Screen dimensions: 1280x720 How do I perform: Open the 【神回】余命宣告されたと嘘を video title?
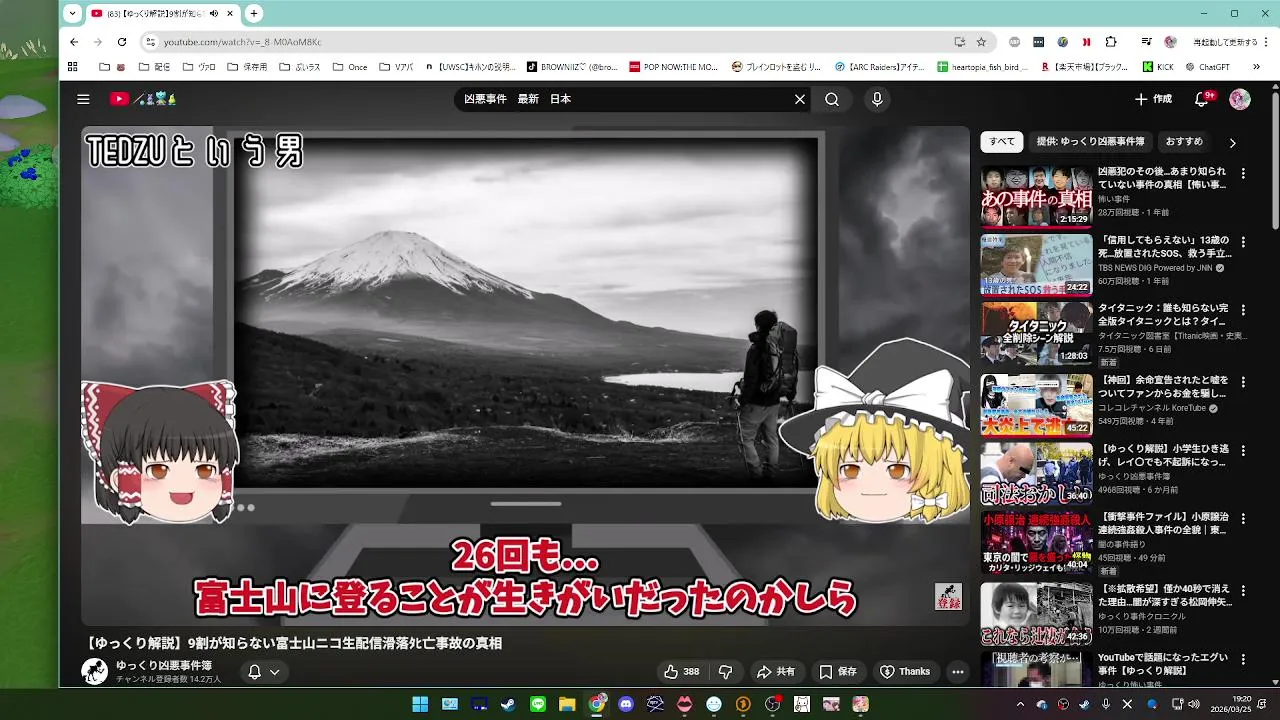tap(1163, 386)
